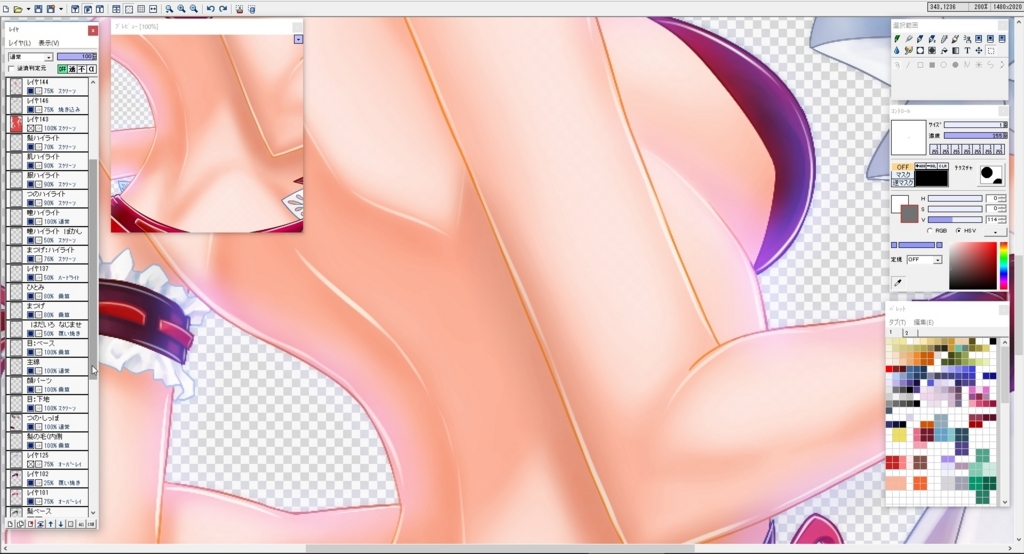
Task: Select the Move tool cross-arrow icon
Action: [979, 50]
